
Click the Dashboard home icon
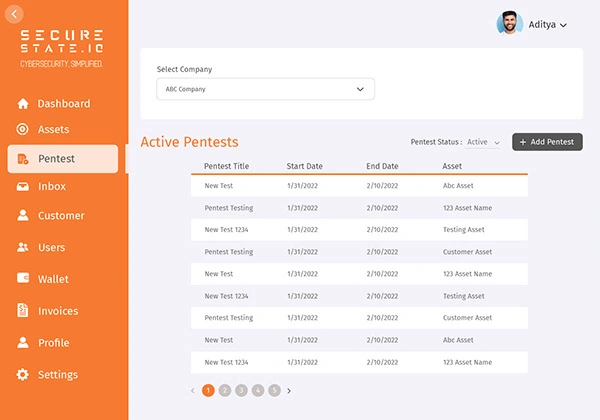pyautogui.click(x=23, y=103)
